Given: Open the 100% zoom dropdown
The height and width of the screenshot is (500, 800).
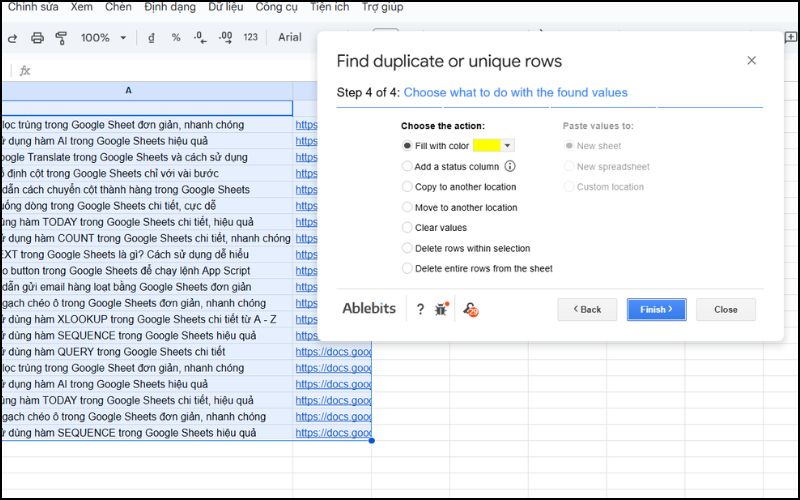Looking at the screenshot, I should (x=104, y=38).
